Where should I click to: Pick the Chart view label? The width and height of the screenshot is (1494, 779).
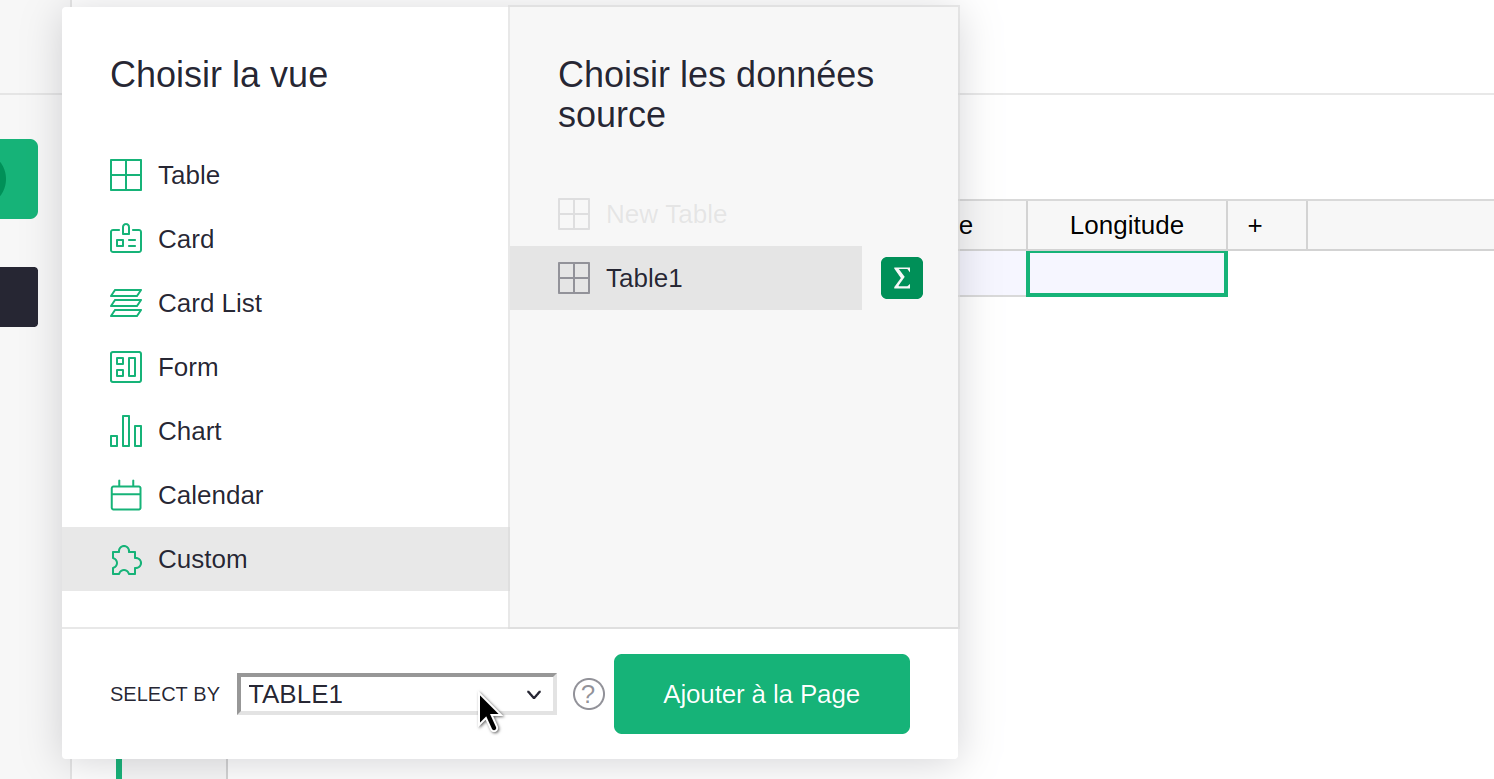tap(190, 431)
